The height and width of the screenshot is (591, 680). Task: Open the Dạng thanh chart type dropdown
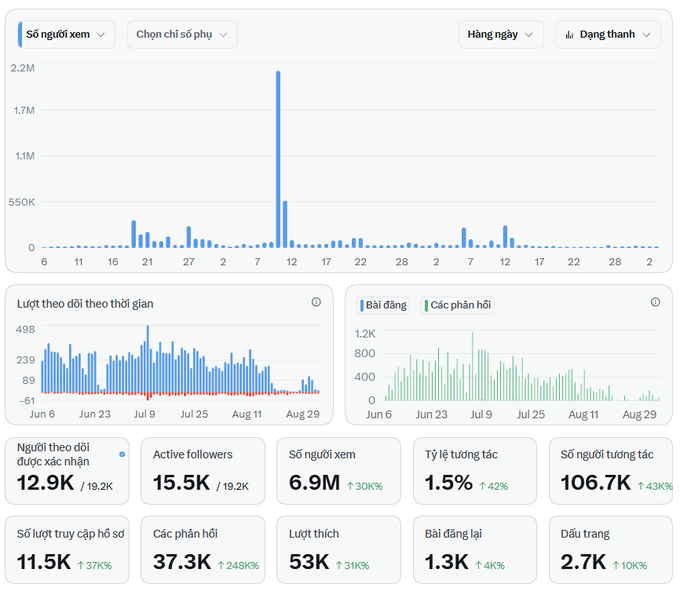pyautogui.click(x=608, y=34)
